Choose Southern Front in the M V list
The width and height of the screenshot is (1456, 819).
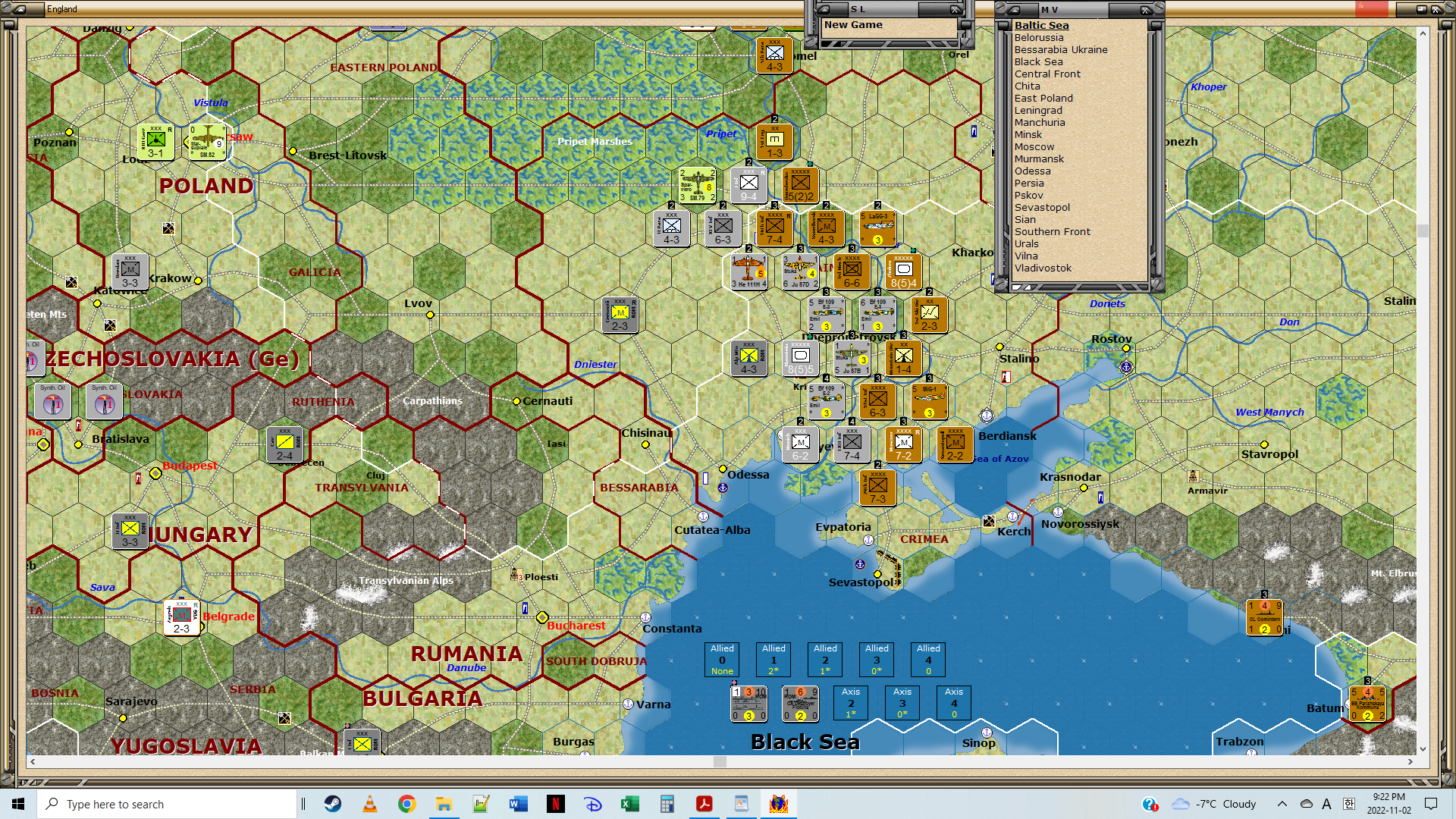click(x=1053, y=231)
